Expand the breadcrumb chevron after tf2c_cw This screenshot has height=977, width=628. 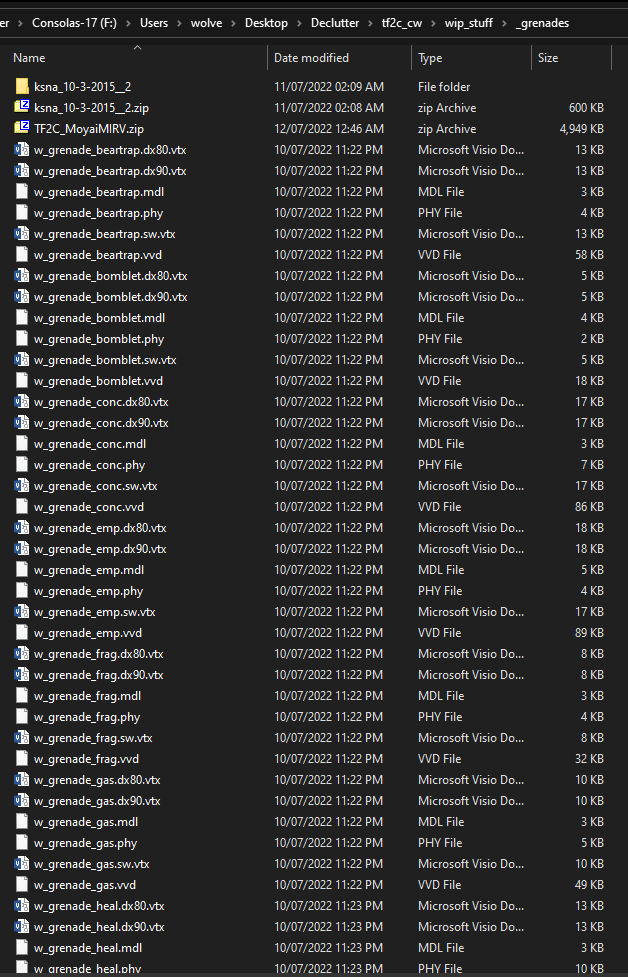point(434,24)
